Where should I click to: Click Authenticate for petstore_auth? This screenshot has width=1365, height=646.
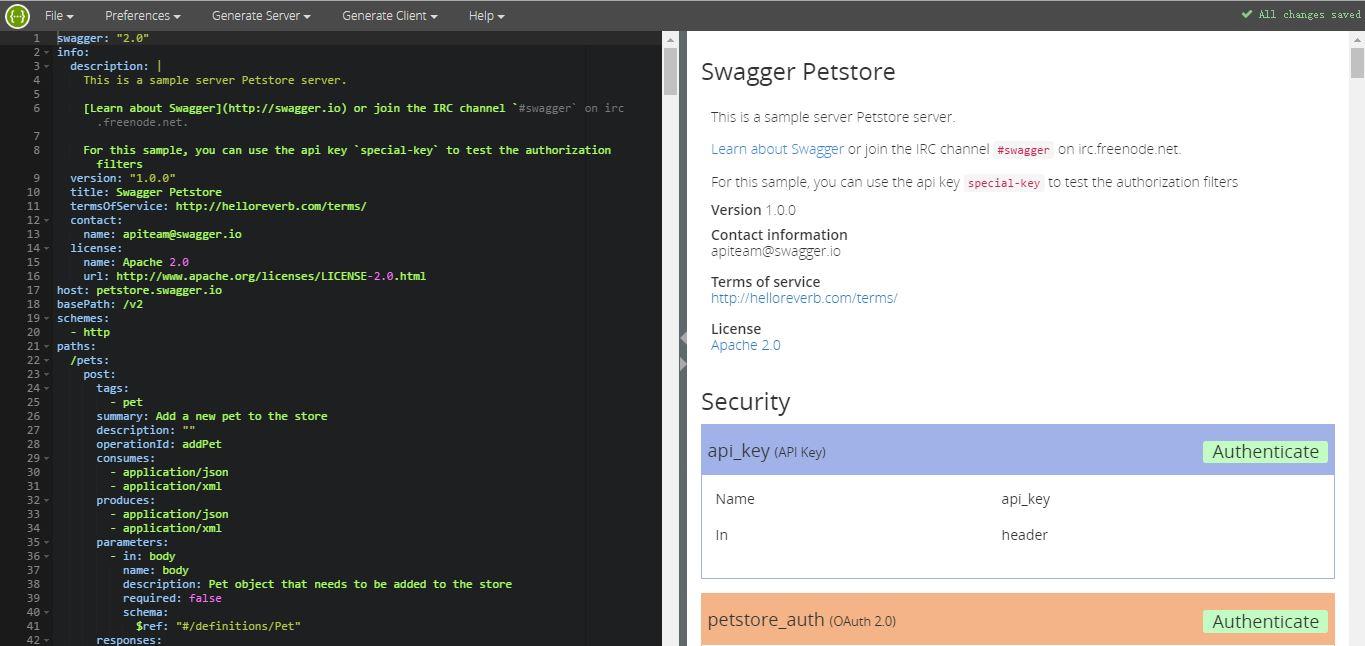(x=1265, y=622)
